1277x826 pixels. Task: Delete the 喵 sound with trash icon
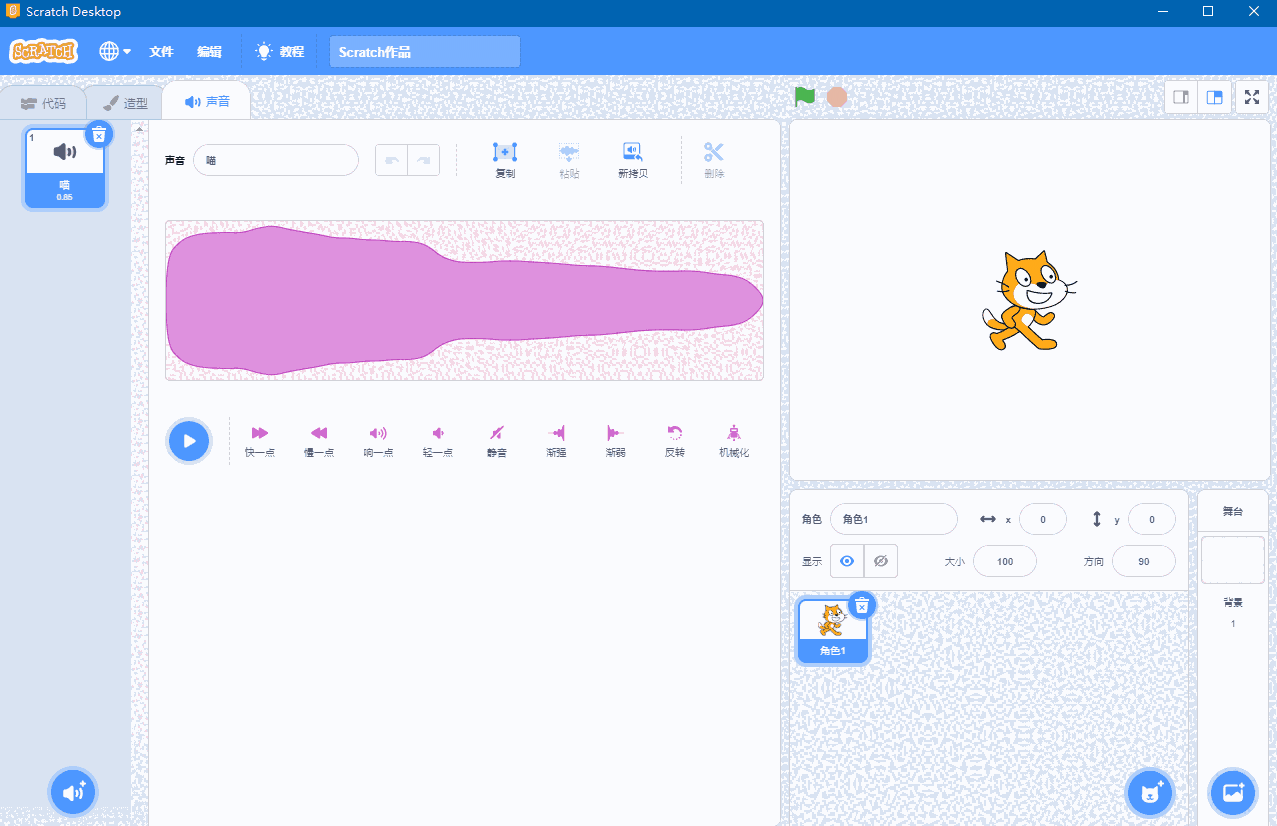pyautogui.click(x=98, y=134)
